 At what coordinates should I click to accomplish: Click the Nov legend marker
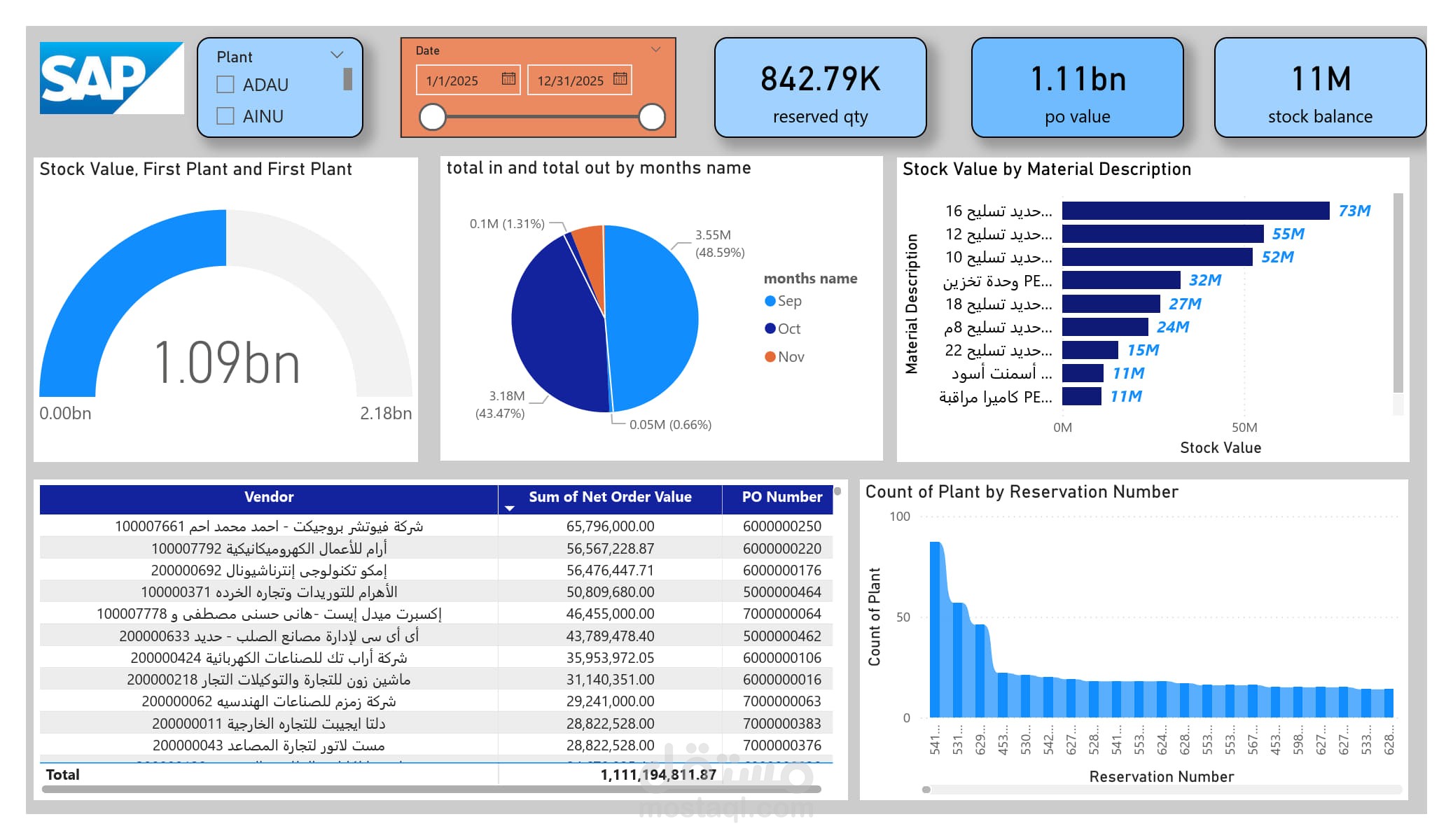770,357
